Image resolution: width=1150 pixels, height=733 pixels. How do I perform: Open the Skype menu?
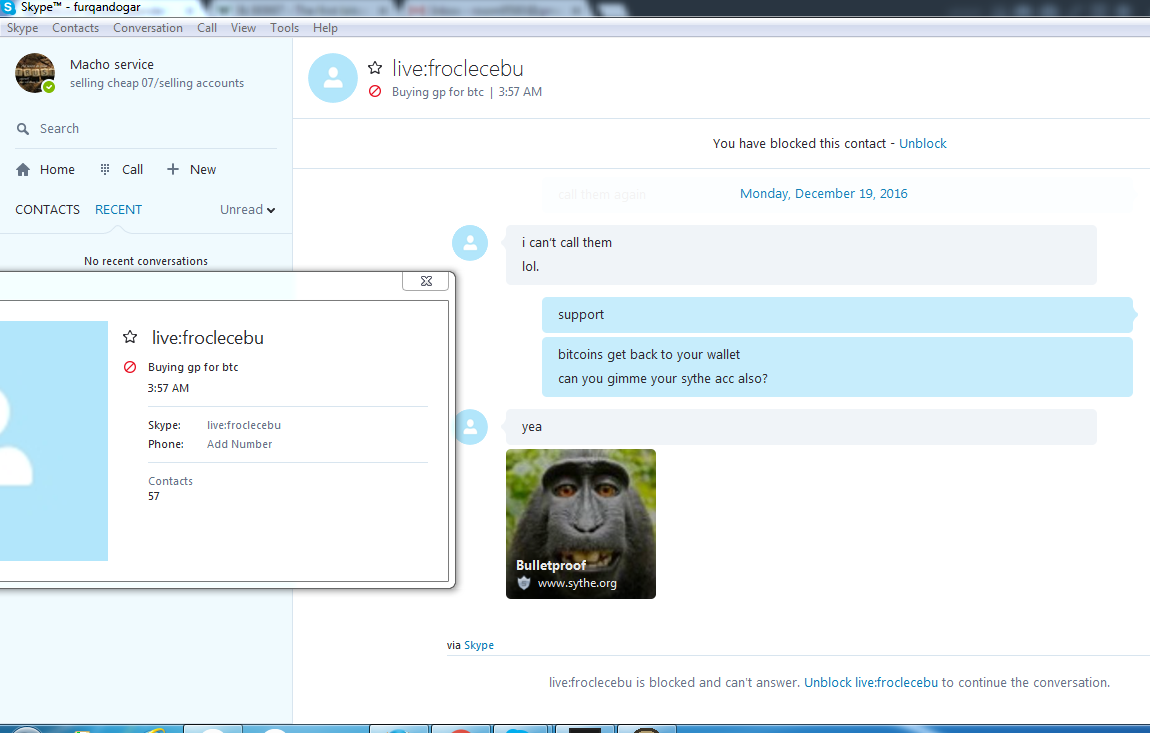(x=22, y=28)
